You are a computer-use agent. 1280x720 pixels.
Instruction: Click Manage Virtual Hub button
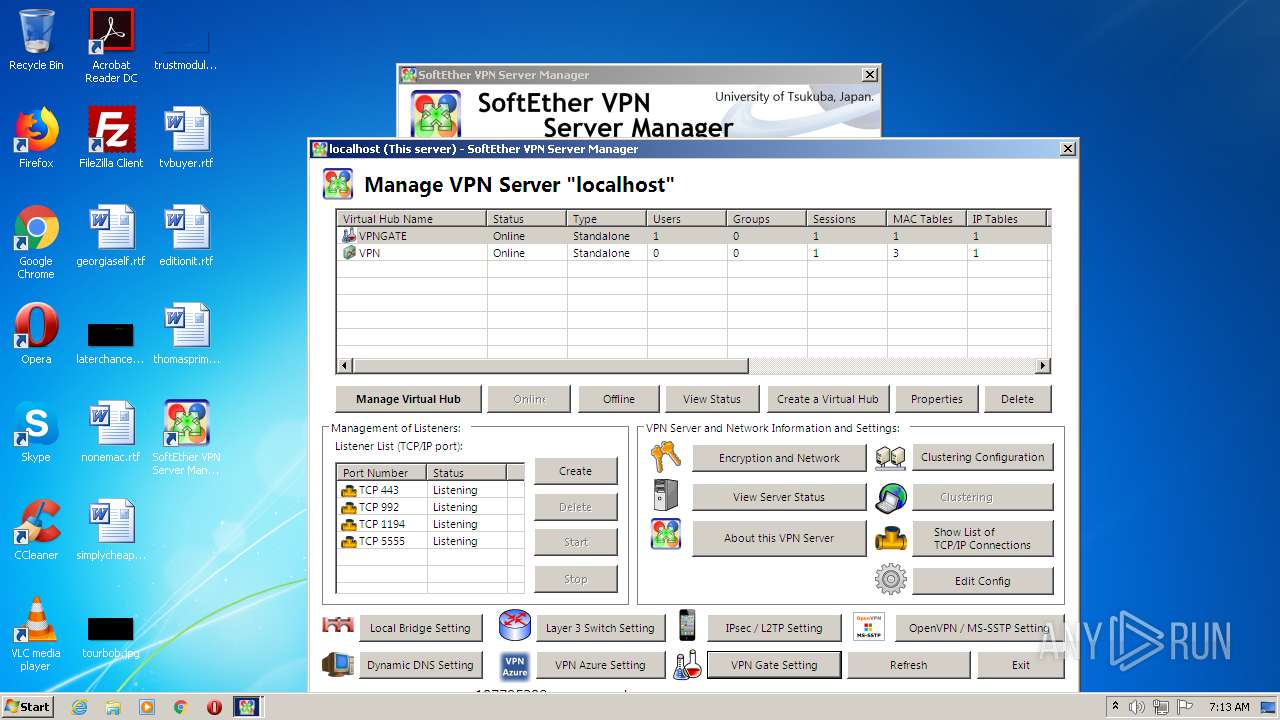coord(408,399)
